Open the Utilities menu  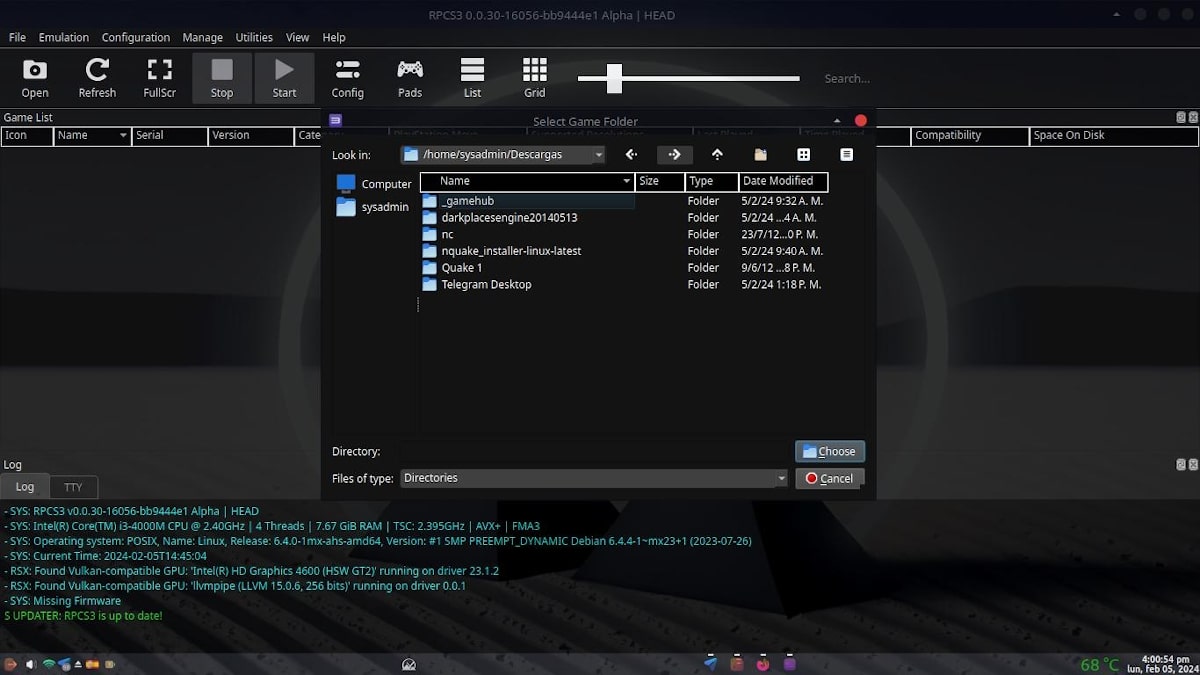click(x=254, y=37)
